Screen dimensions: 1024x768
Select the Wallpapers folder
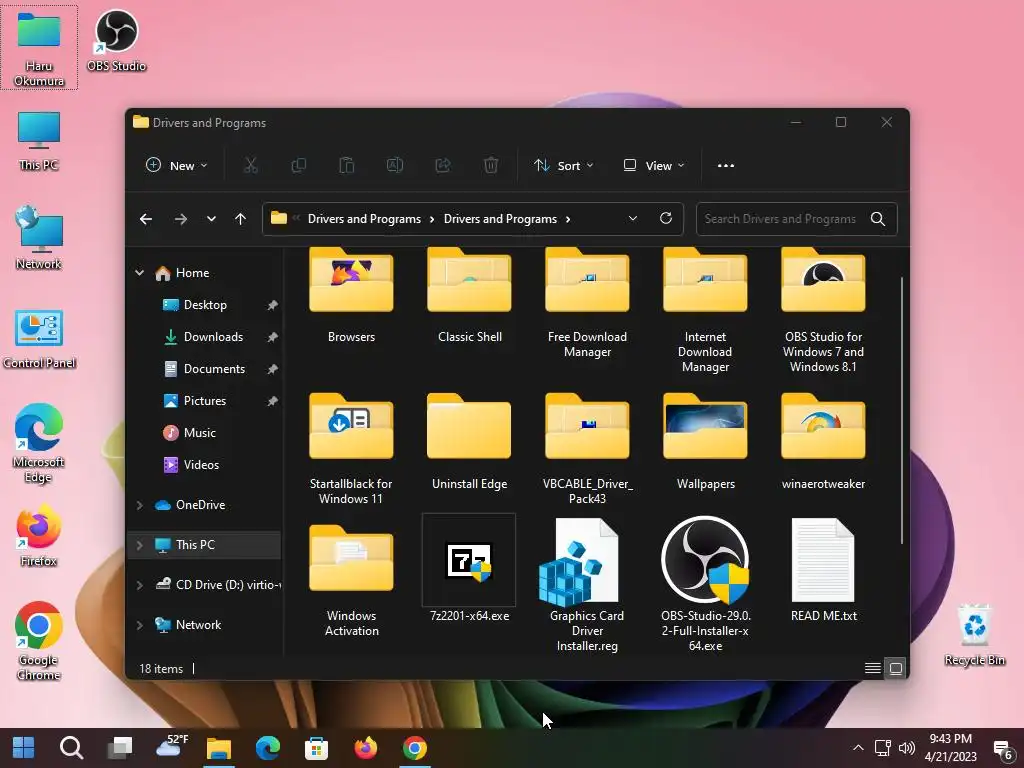point(705,442)
